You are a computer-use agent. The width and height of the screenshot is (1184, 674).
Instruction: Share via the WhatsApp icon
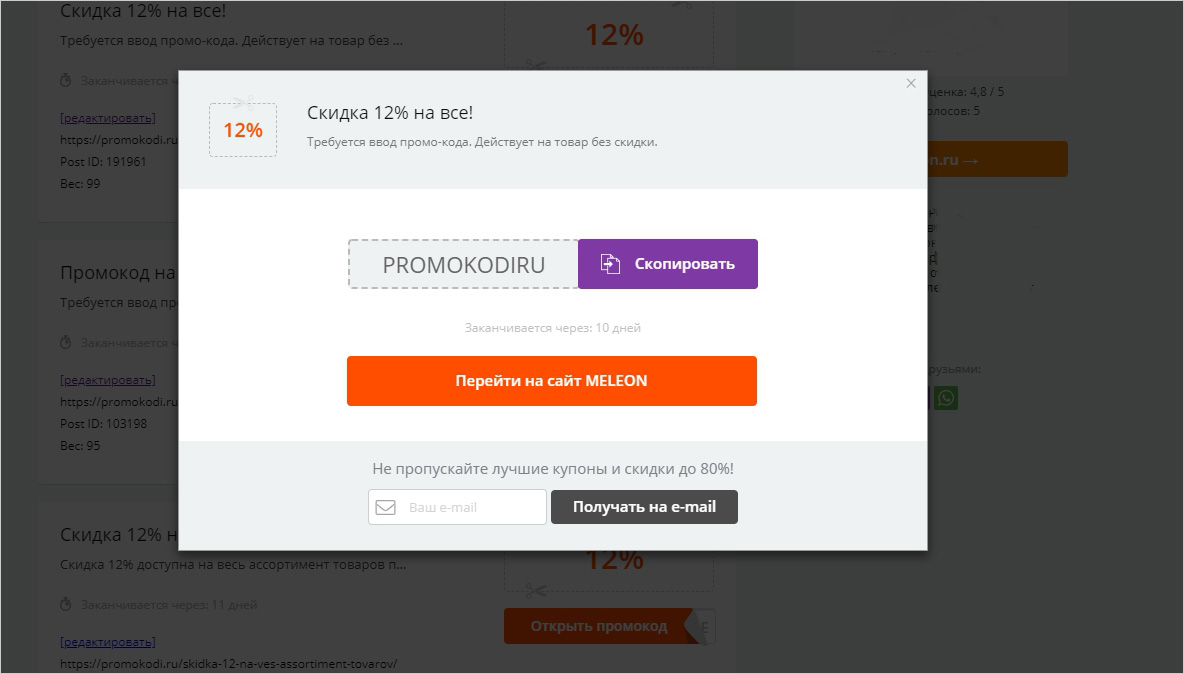(945, 398)
